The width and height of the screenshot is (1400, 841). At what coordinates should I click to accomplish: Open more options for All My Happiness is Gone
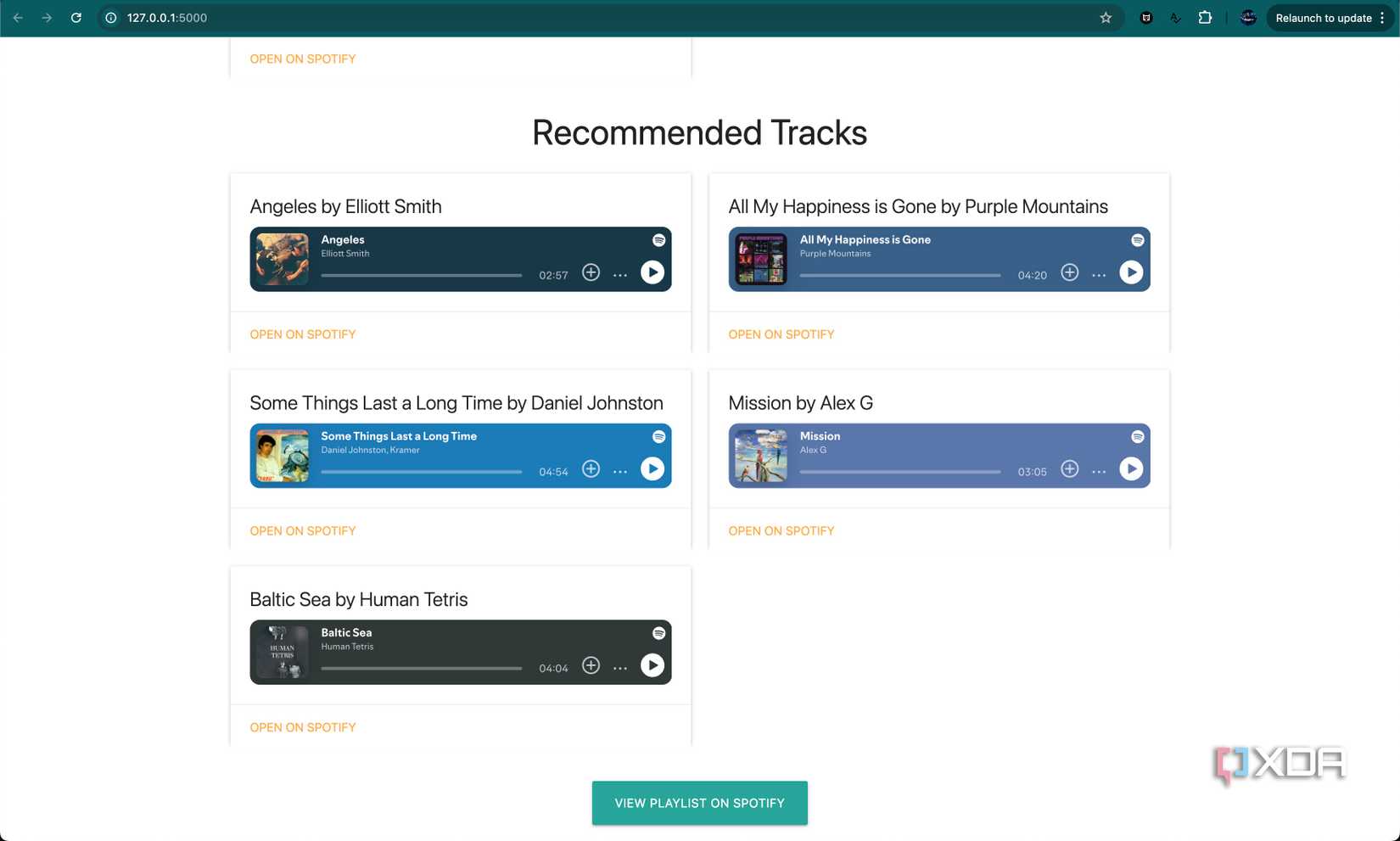(x=1099, y=275)
